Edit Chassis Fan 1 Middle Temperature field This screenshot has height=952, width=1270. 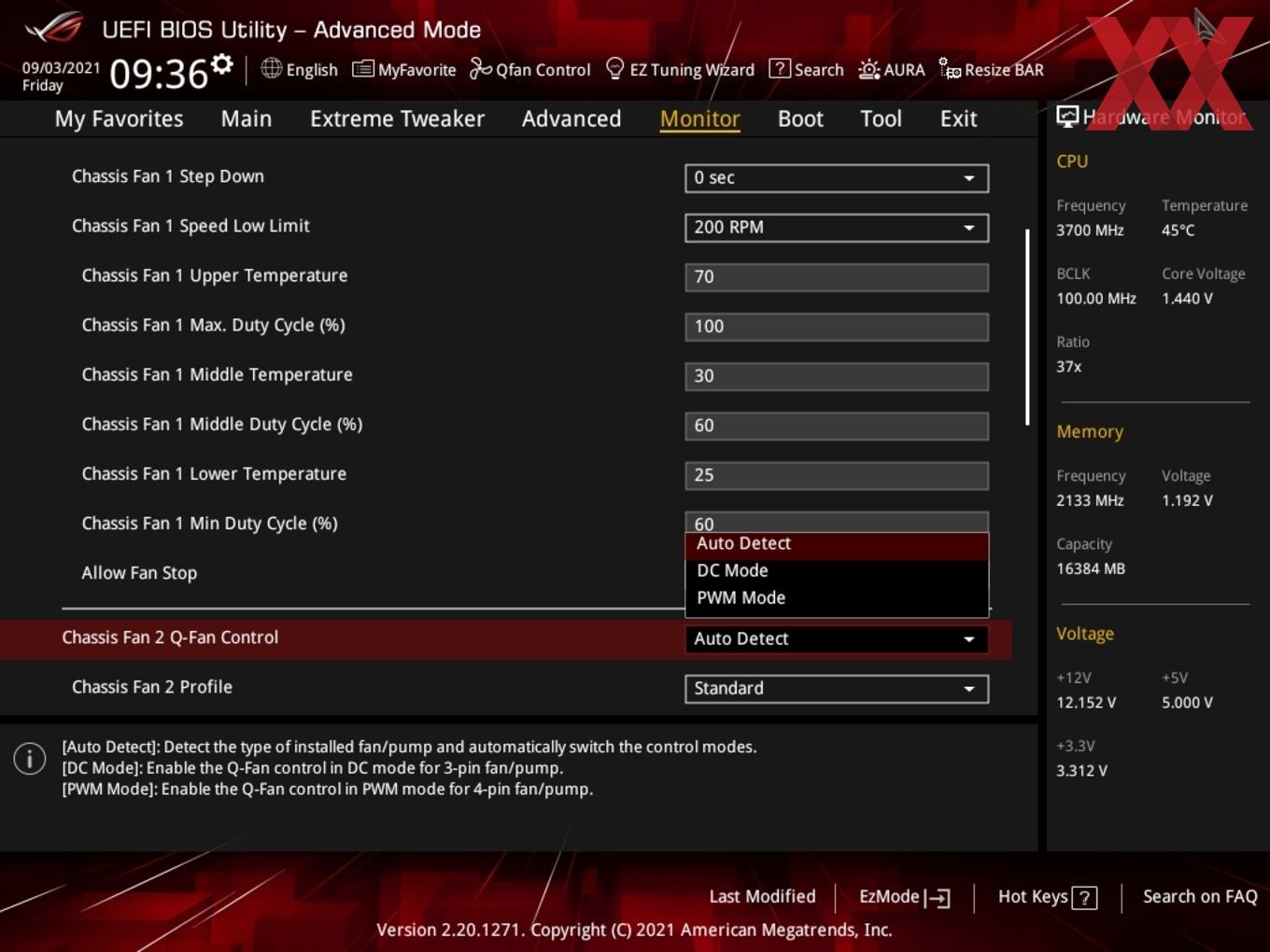point(837,375)
